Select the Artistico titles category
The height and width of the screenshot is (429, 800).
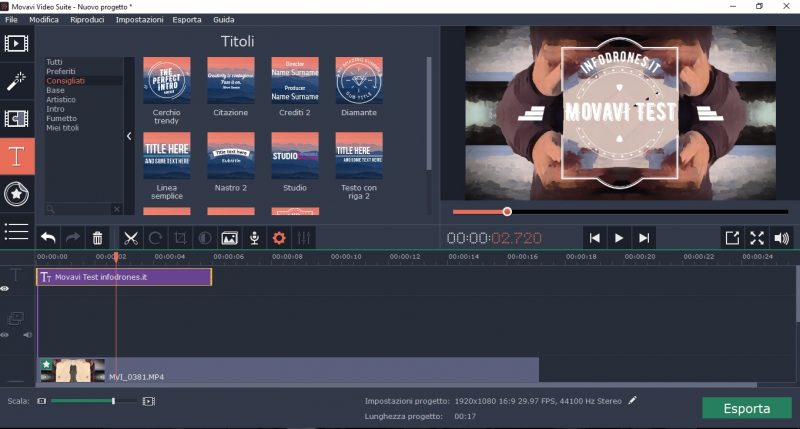coord(61,99)
